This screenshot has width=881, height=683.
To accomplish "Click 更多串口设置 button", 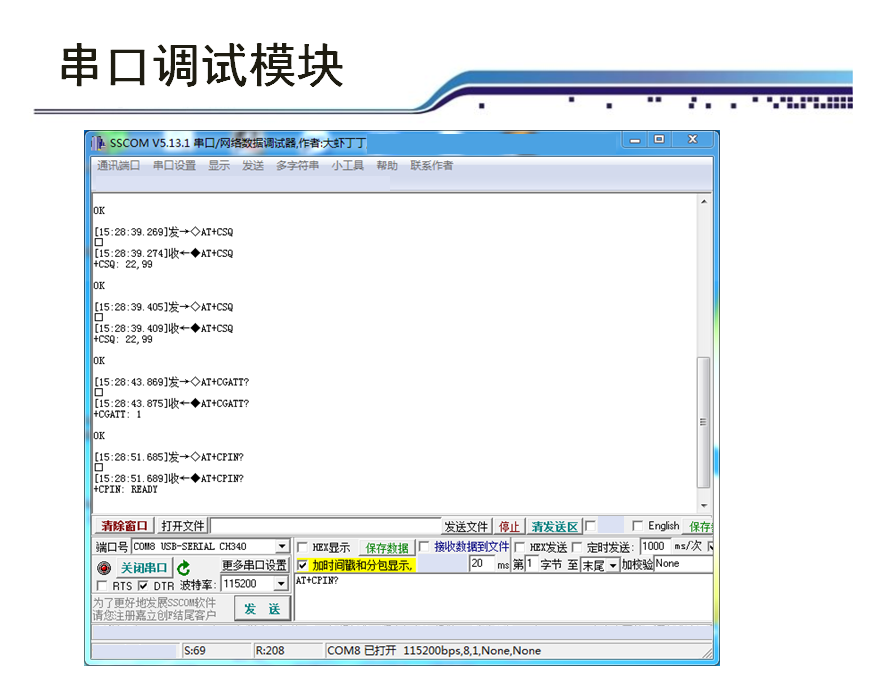I will [254, 565].
